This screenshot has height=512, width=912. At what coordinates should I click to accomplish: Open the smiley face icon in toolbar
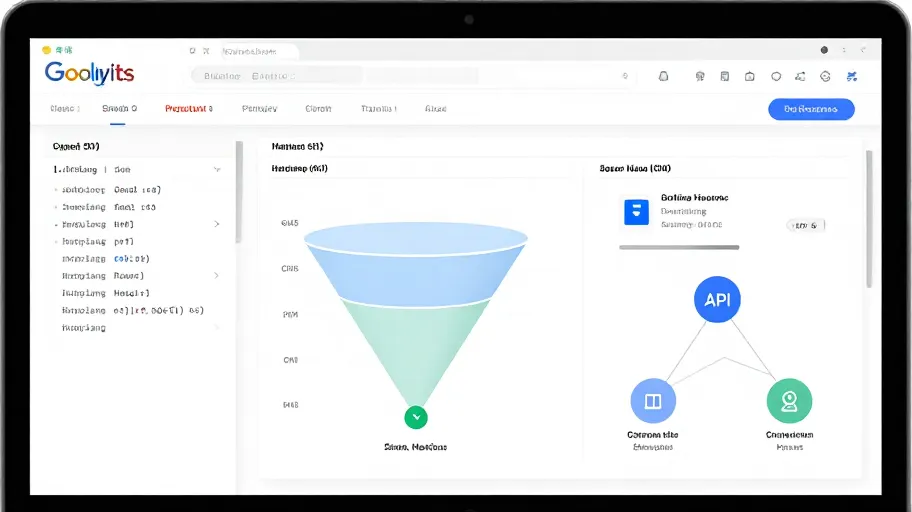tap(825, 76)
